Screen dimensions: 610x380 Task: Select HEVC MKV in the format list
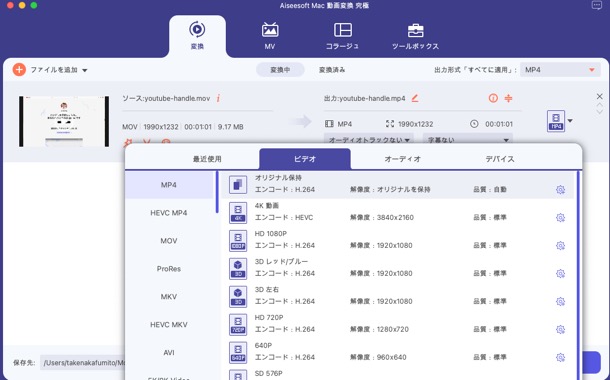tap(169, 325)
